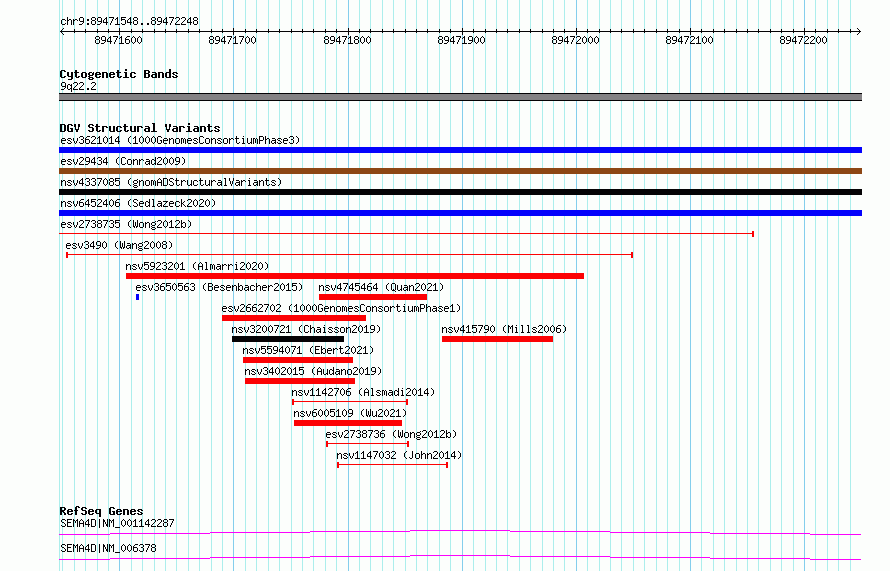Click the small blue esv3650563 marker
The height and width of the screenshot is (571, 890).
pos(137,297)
